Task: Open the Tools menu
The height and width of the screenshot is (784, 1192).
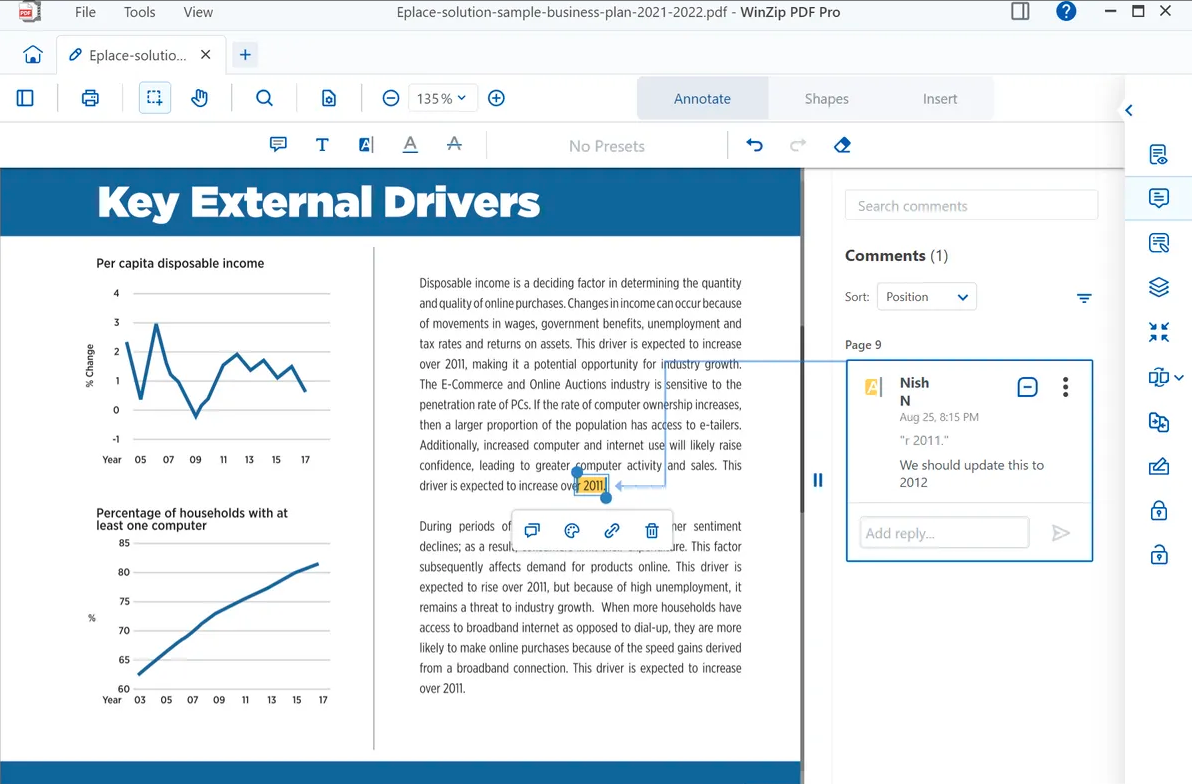Action: pyautogui.click(x=139, y=12)
